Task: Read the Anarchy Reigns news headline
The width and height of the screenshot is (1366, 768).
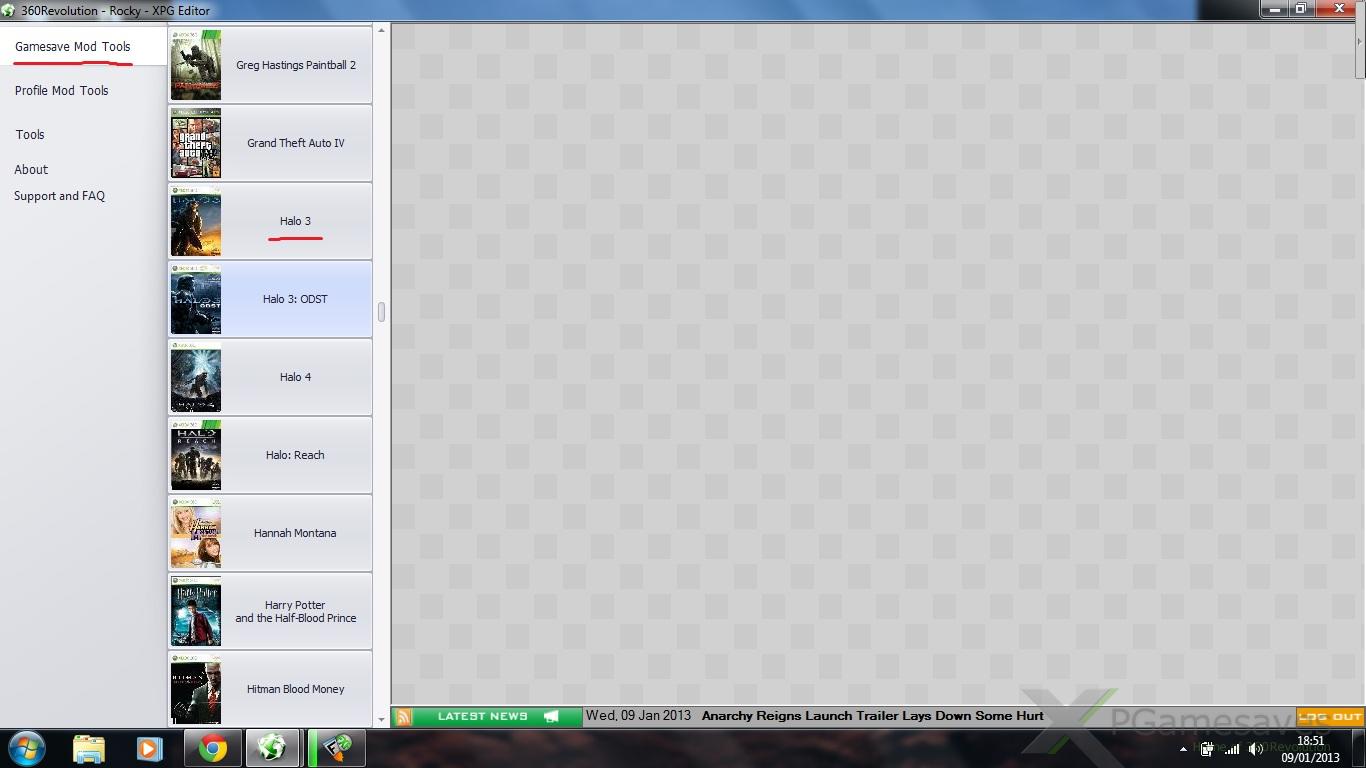Action: point(872,716)
